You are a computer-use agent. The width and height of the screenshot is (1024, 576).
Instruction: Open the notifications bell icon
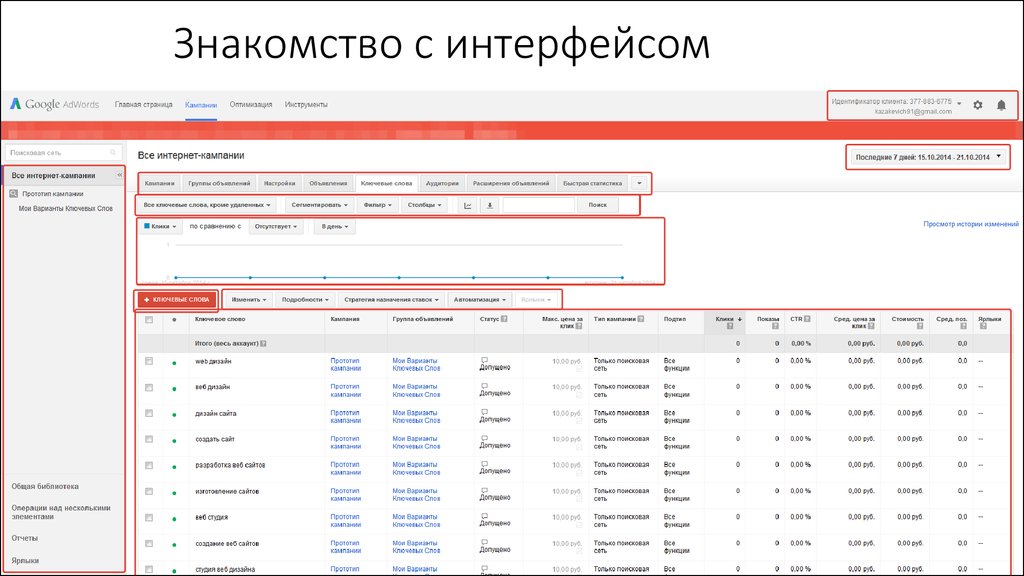click(1001, 105)
